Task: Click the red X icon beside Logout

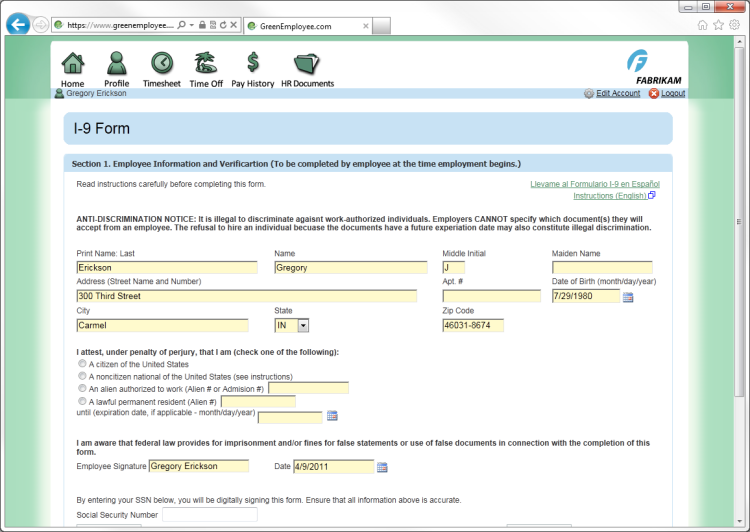Action: [x=653, y=94]
